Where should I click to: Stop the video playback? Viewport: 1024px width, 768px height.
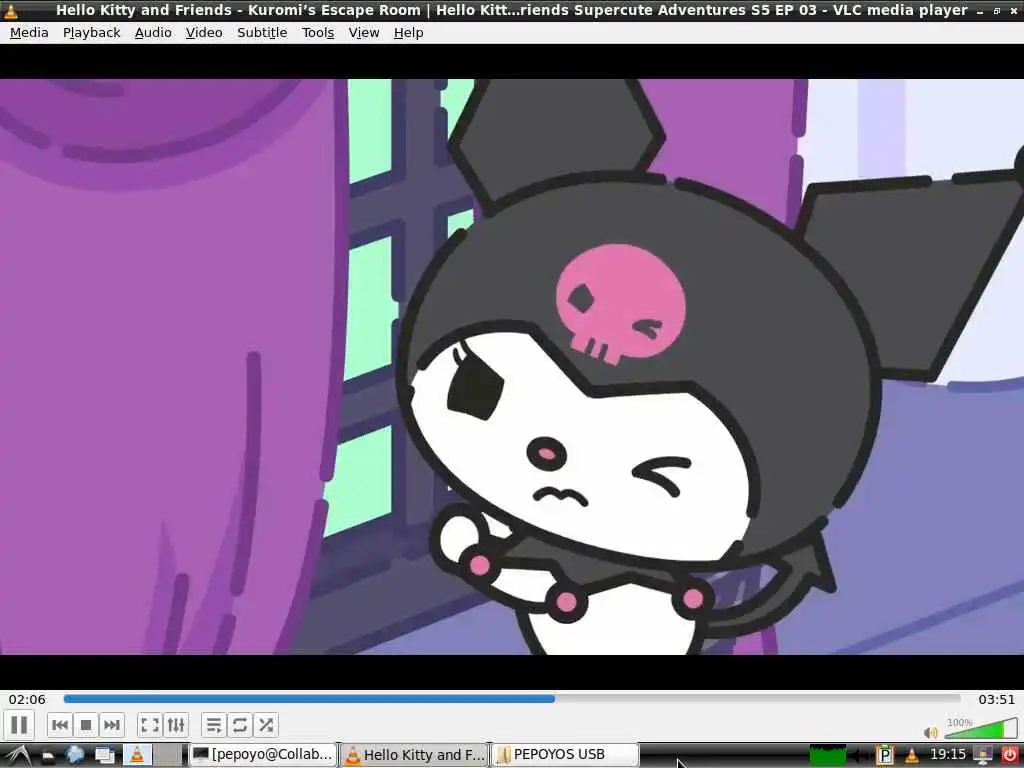point(86,725)
